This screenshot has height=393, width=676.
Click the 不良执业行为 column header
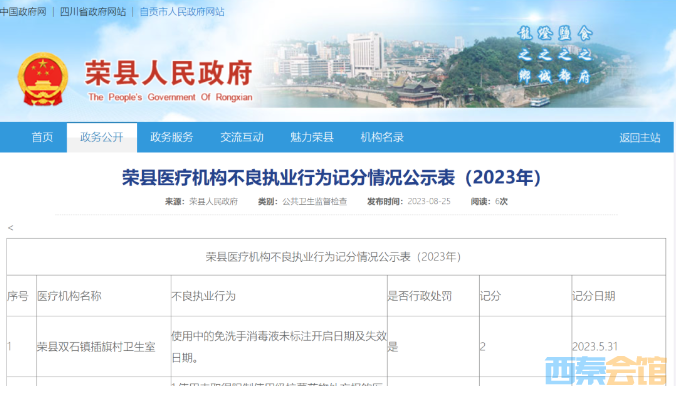pos(203,296)
